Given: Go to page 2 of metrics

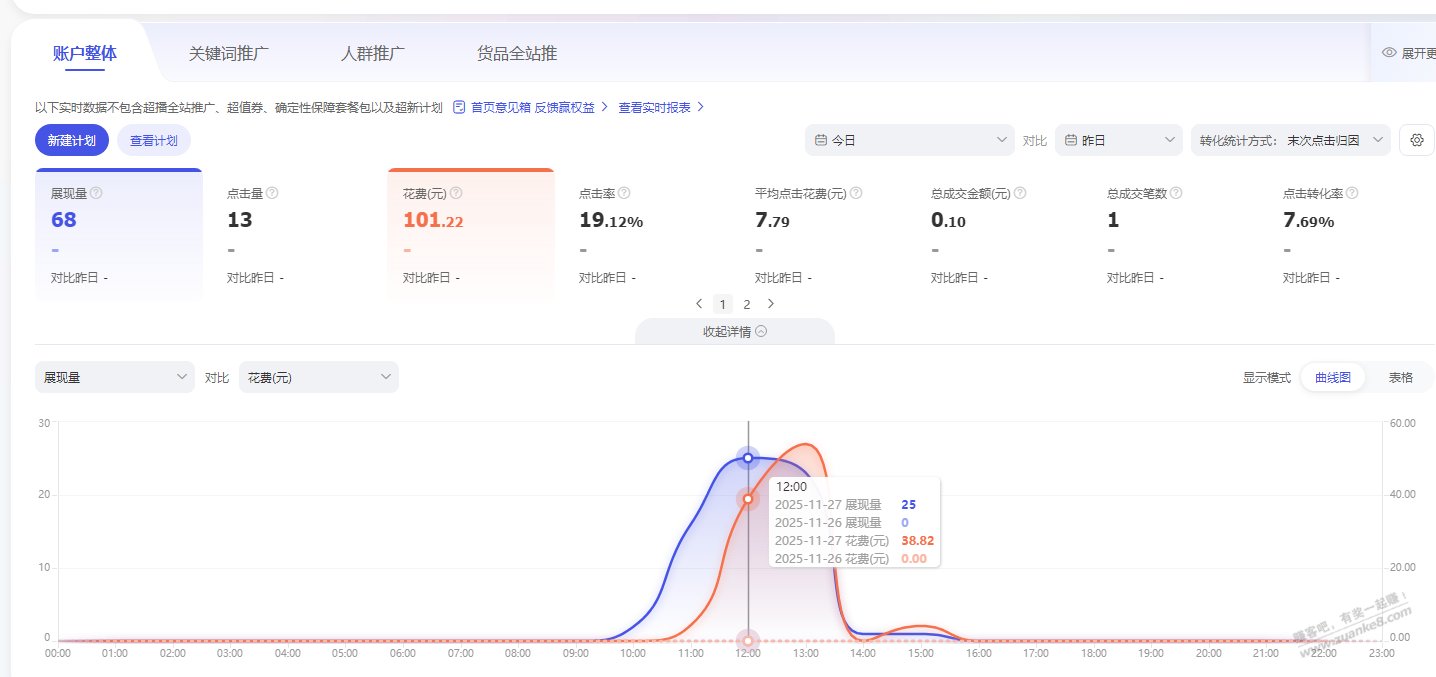Looking at the screenshot, I should point(746,304).
